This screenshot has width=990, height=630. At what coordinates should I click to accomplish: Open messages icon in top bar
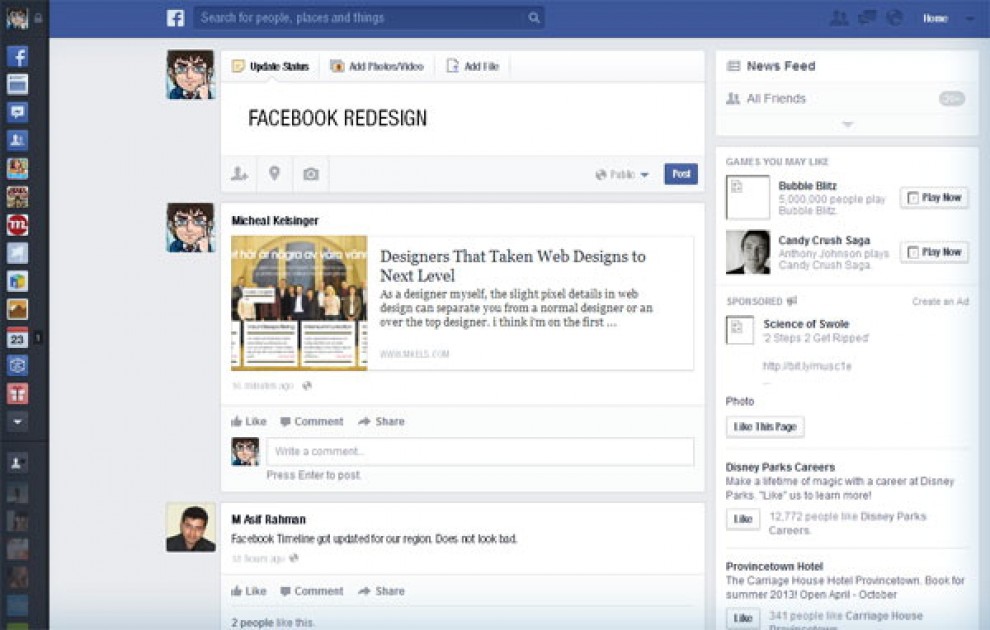[867, 18]
